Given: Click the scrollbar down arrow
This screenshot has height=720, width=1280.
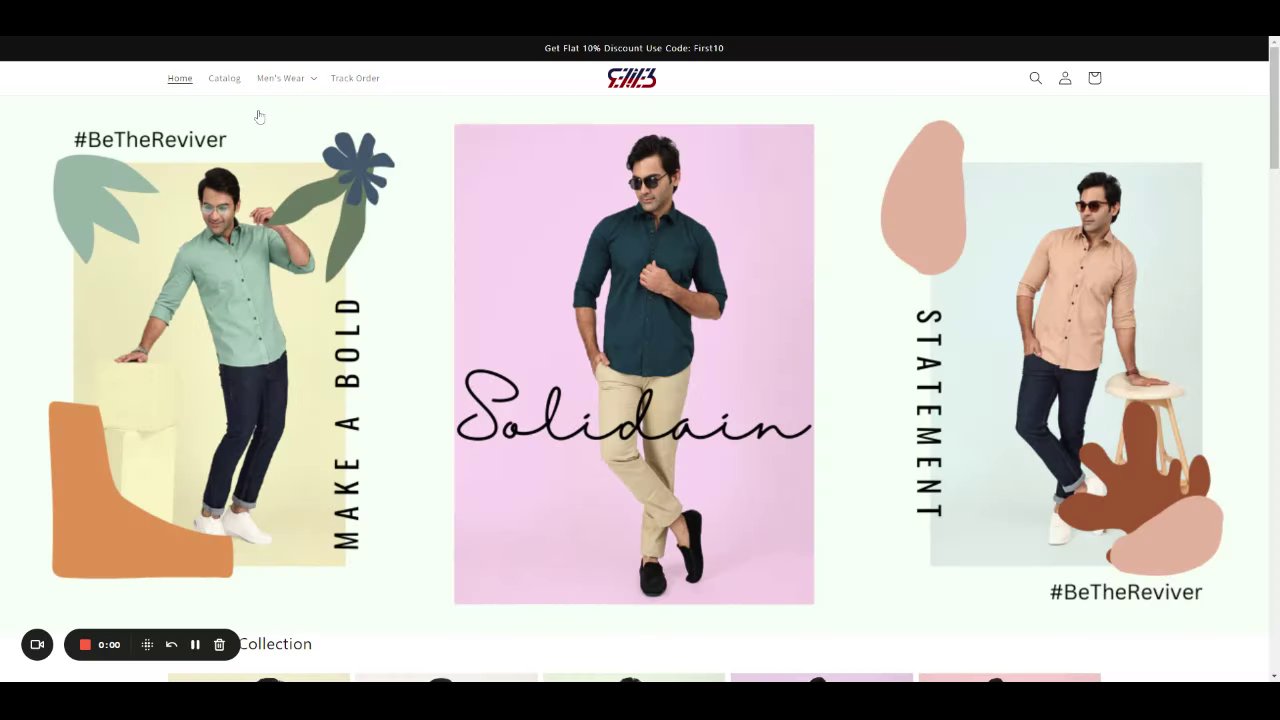Looking at the screenshot, I should pos(1274,676).
